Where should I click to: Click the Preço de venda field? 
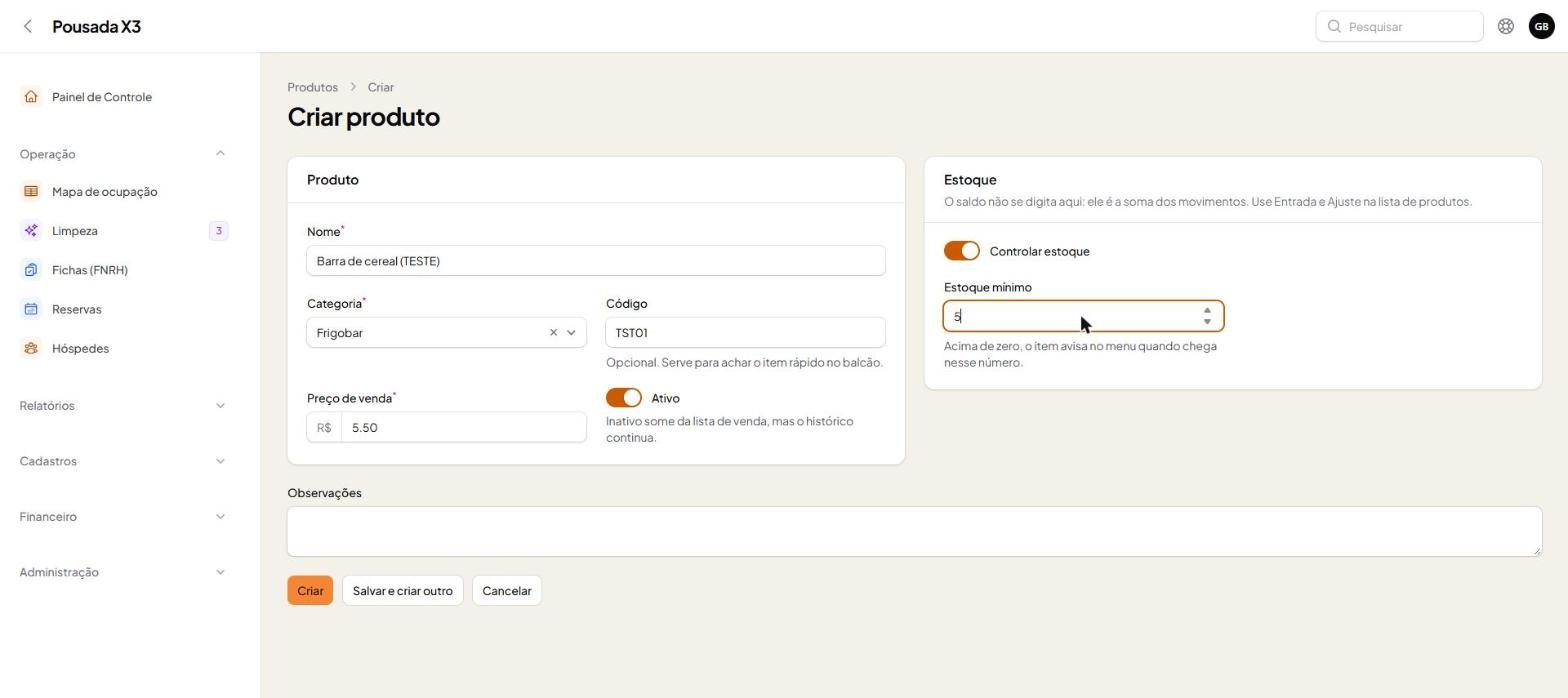[x=464, y=428]
